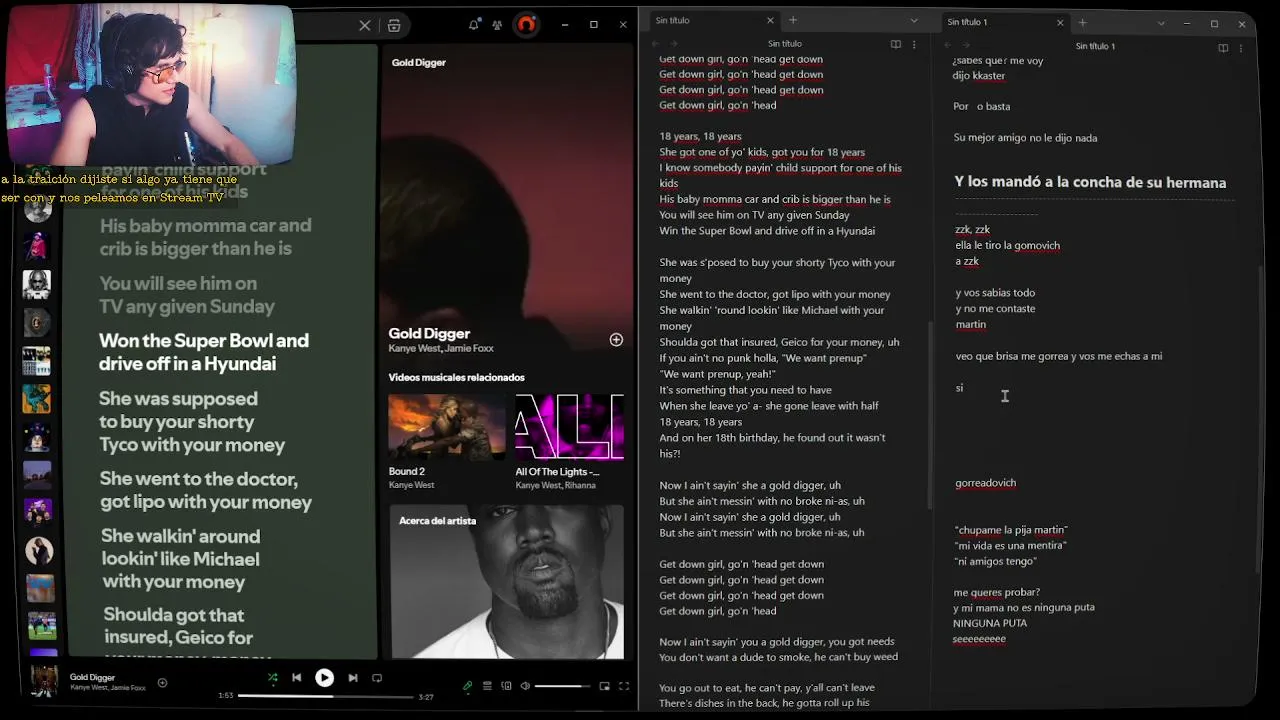Open Spotify friend activity icon
This screenshot has width=1280, height=720.
coord(497,25)
